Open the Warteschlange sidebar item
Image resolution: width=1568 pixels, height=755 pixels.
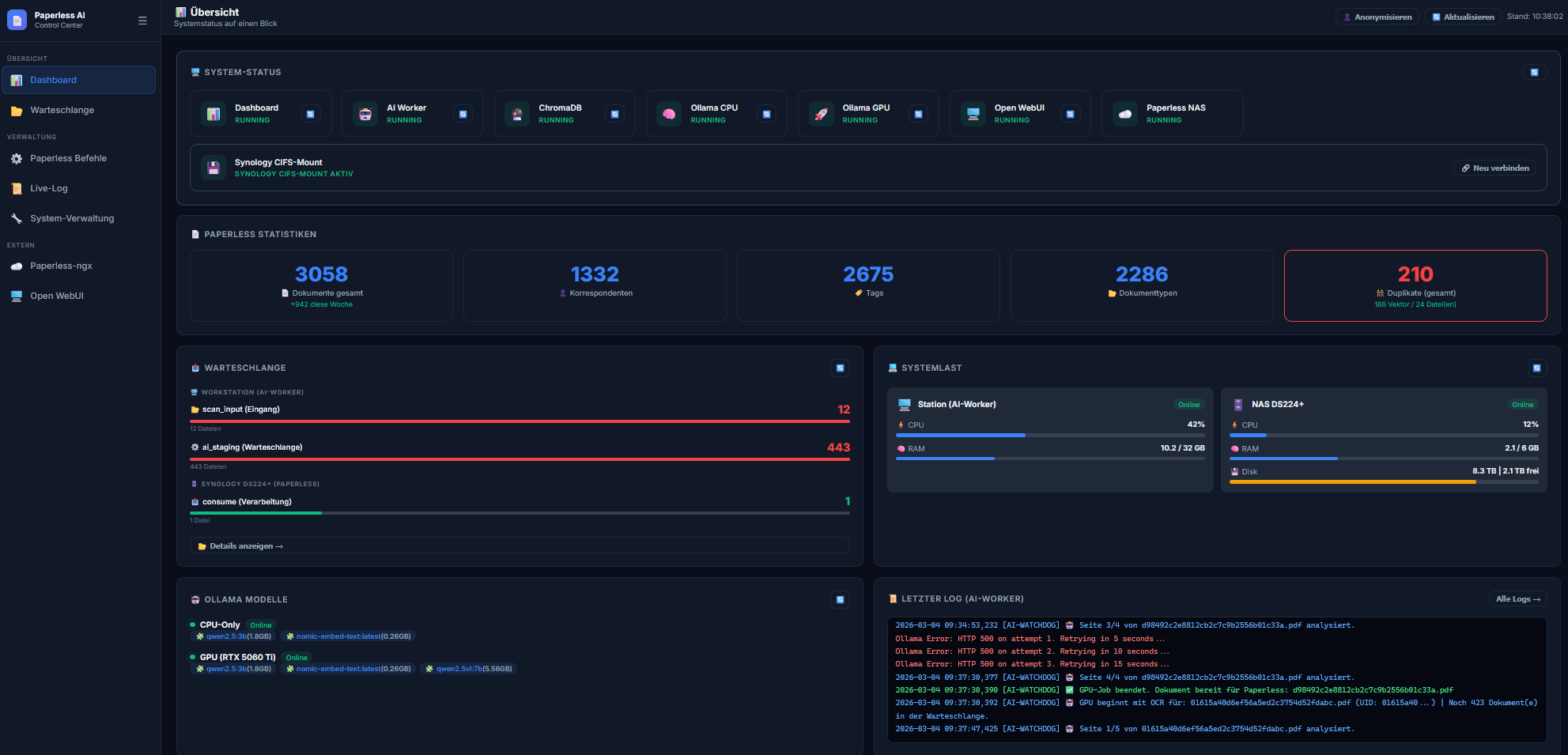tap(62, 110)
